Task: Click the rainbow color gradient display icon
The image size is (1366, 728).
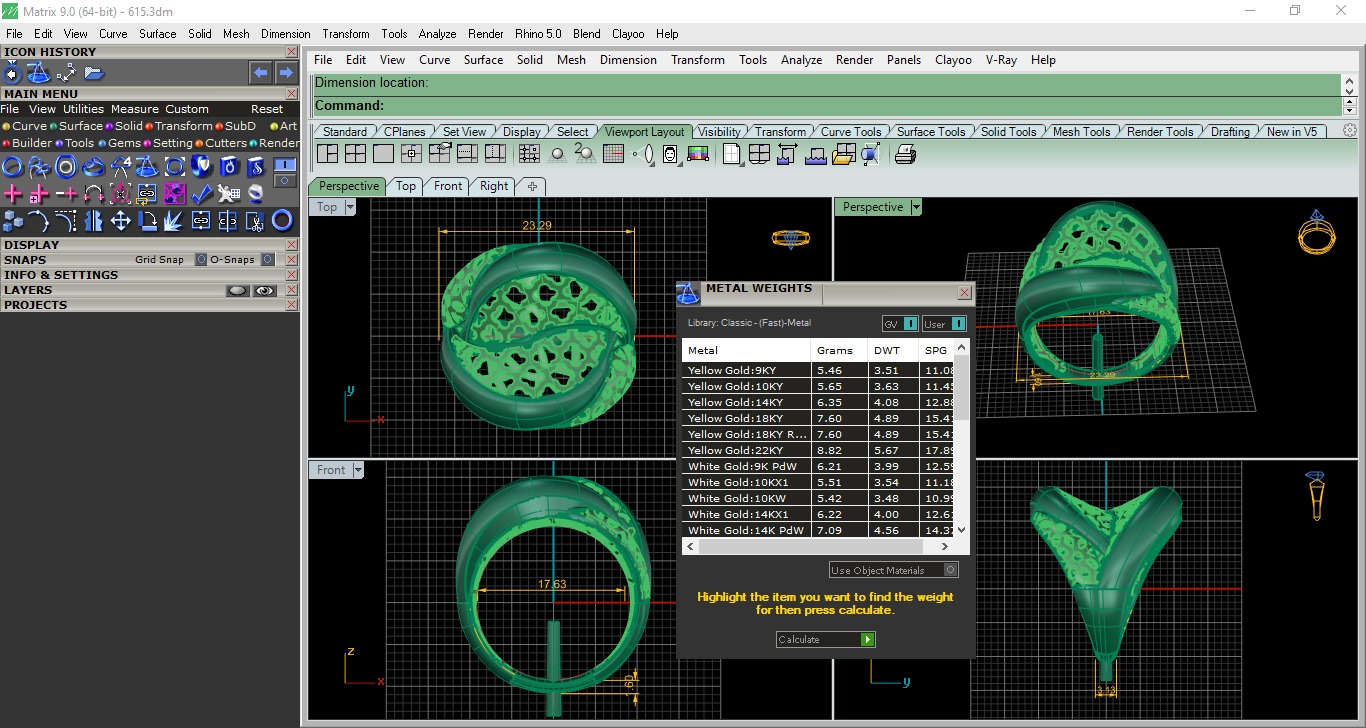Action: point(698,154)
